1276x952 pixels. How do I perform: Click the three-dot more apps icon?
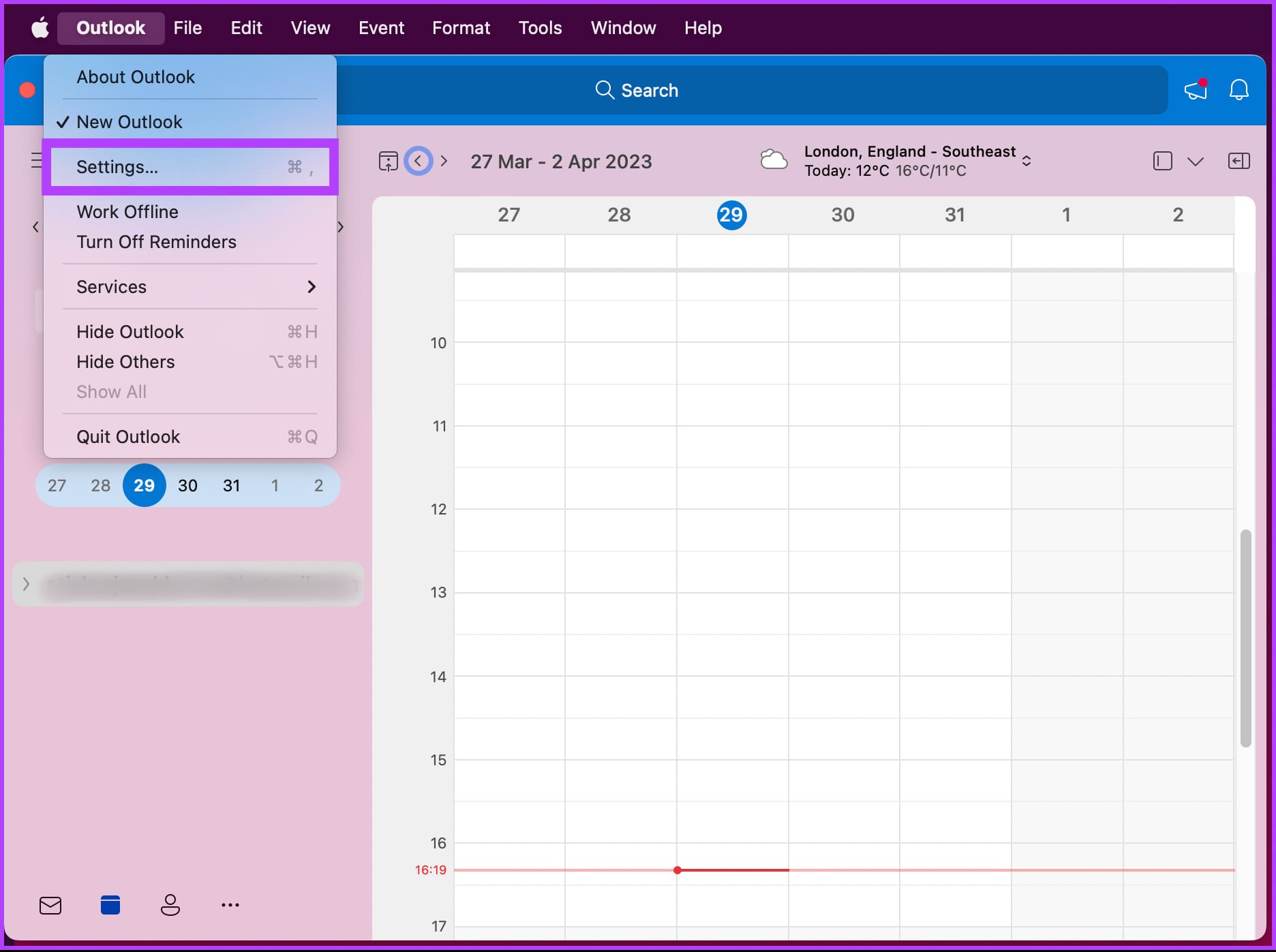click(x=230, y=905)
